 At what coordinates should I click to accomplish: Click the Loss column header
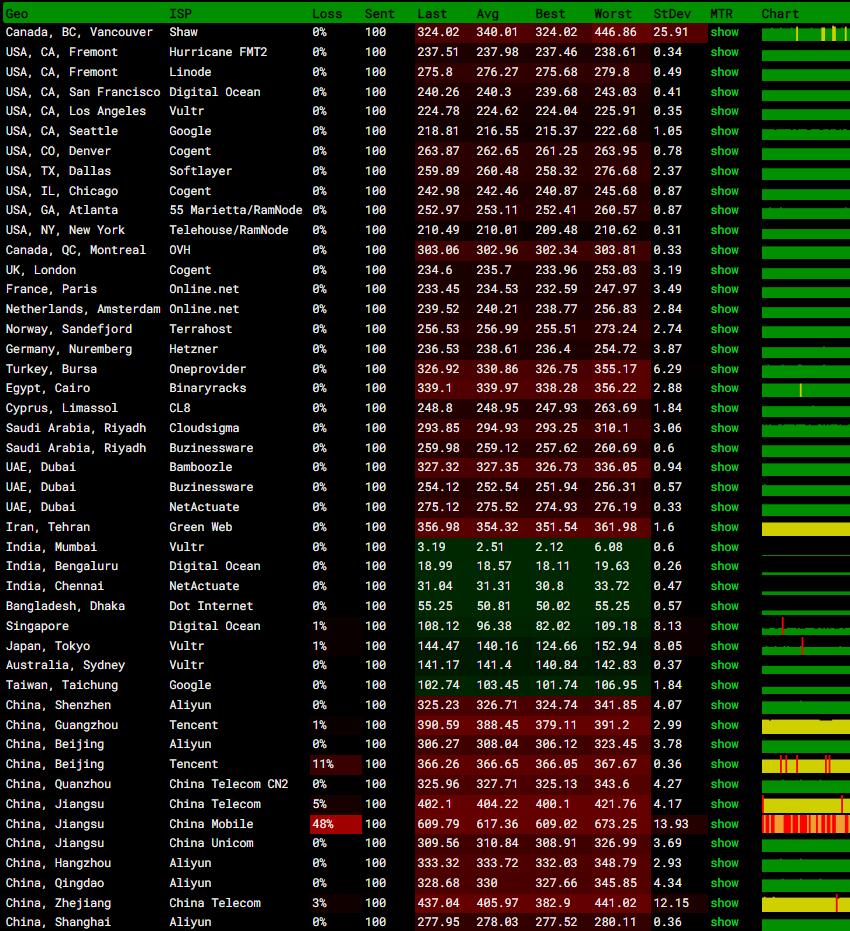click(x=327, y=14)
